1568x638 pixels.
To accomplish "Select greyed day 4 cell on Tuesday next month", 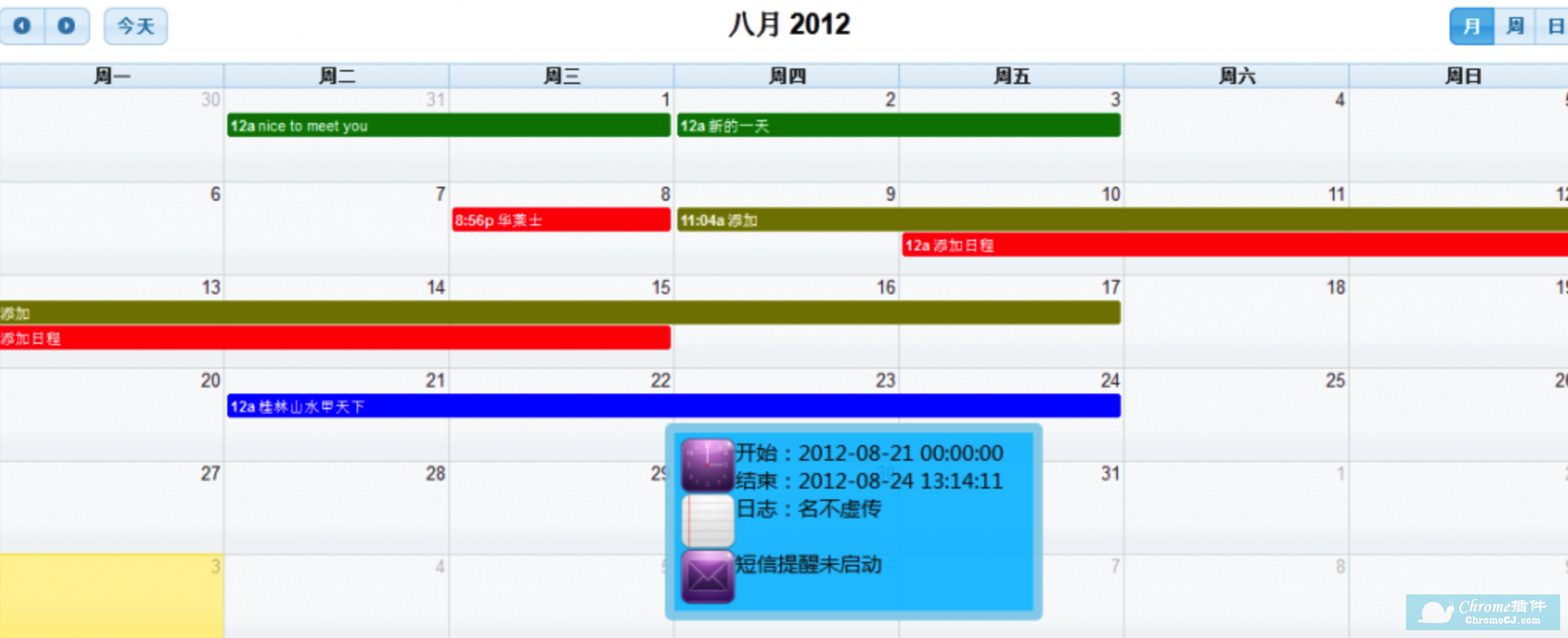I will (x=336, y=596).
